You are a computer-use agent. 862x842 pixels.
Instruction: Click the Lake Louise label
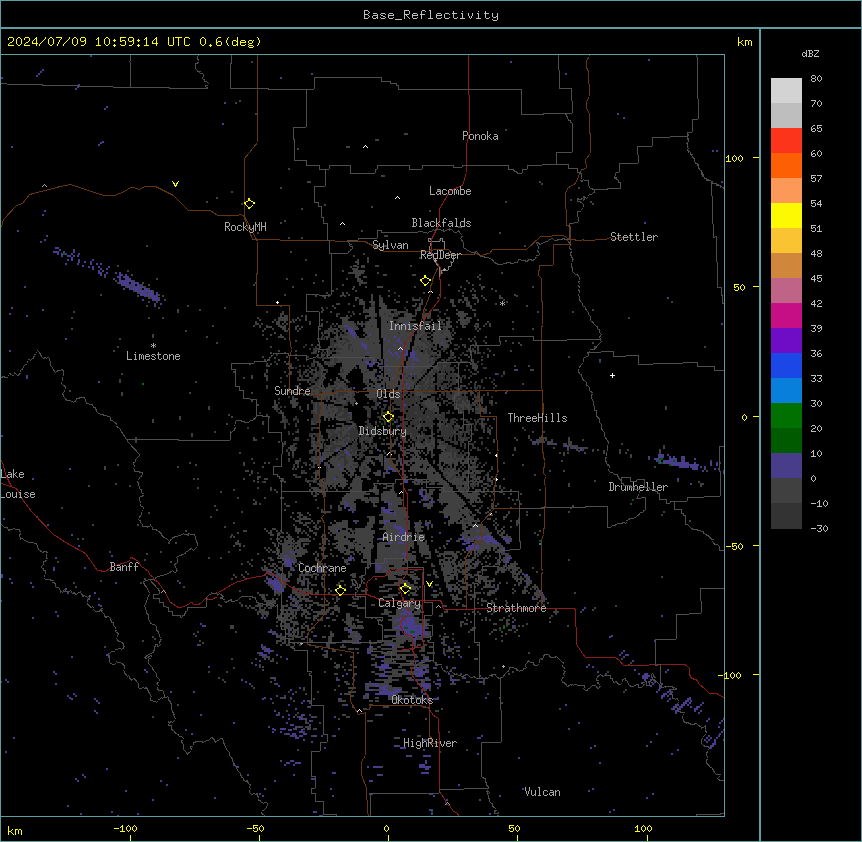click(x=18, y=484)
